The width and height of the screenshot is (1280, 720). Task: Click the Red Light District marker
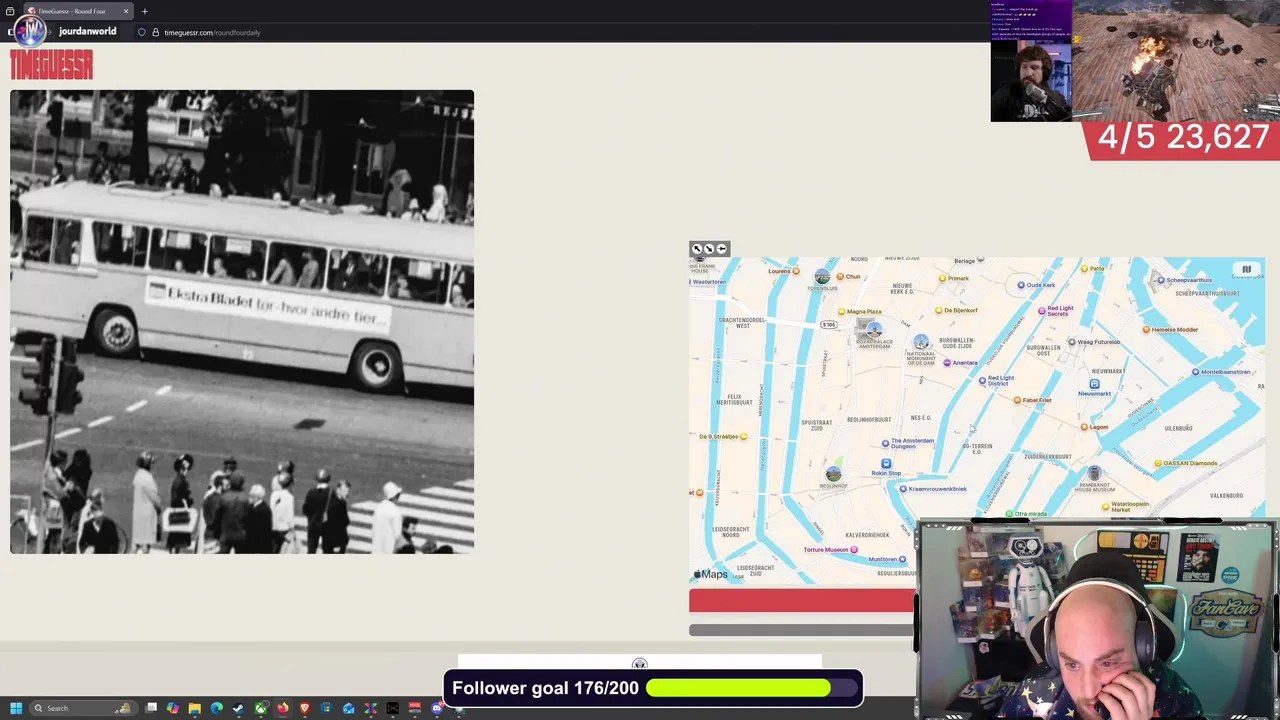(982, 380)
